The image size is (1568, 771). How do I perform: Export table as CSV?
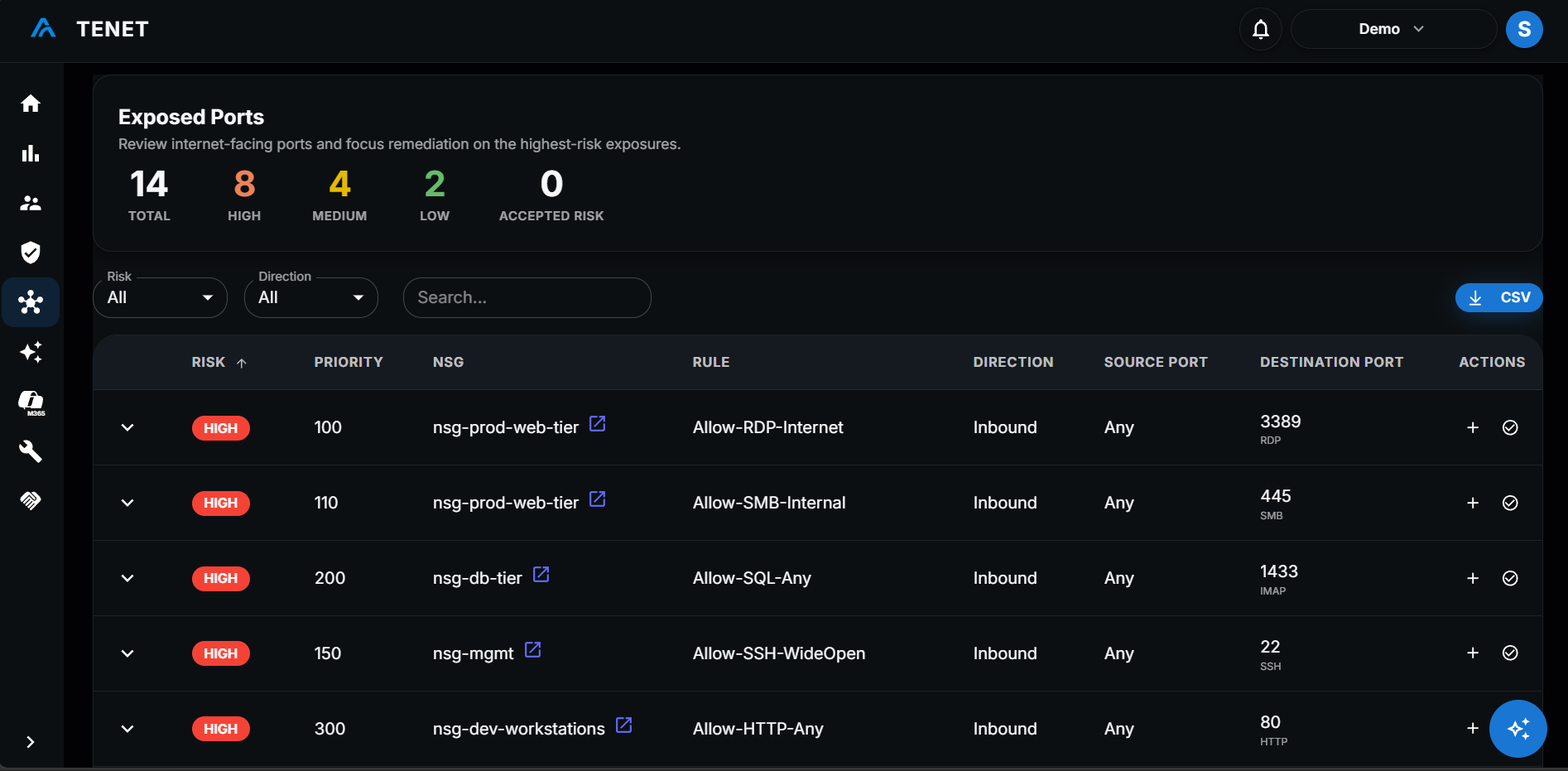1499,297
